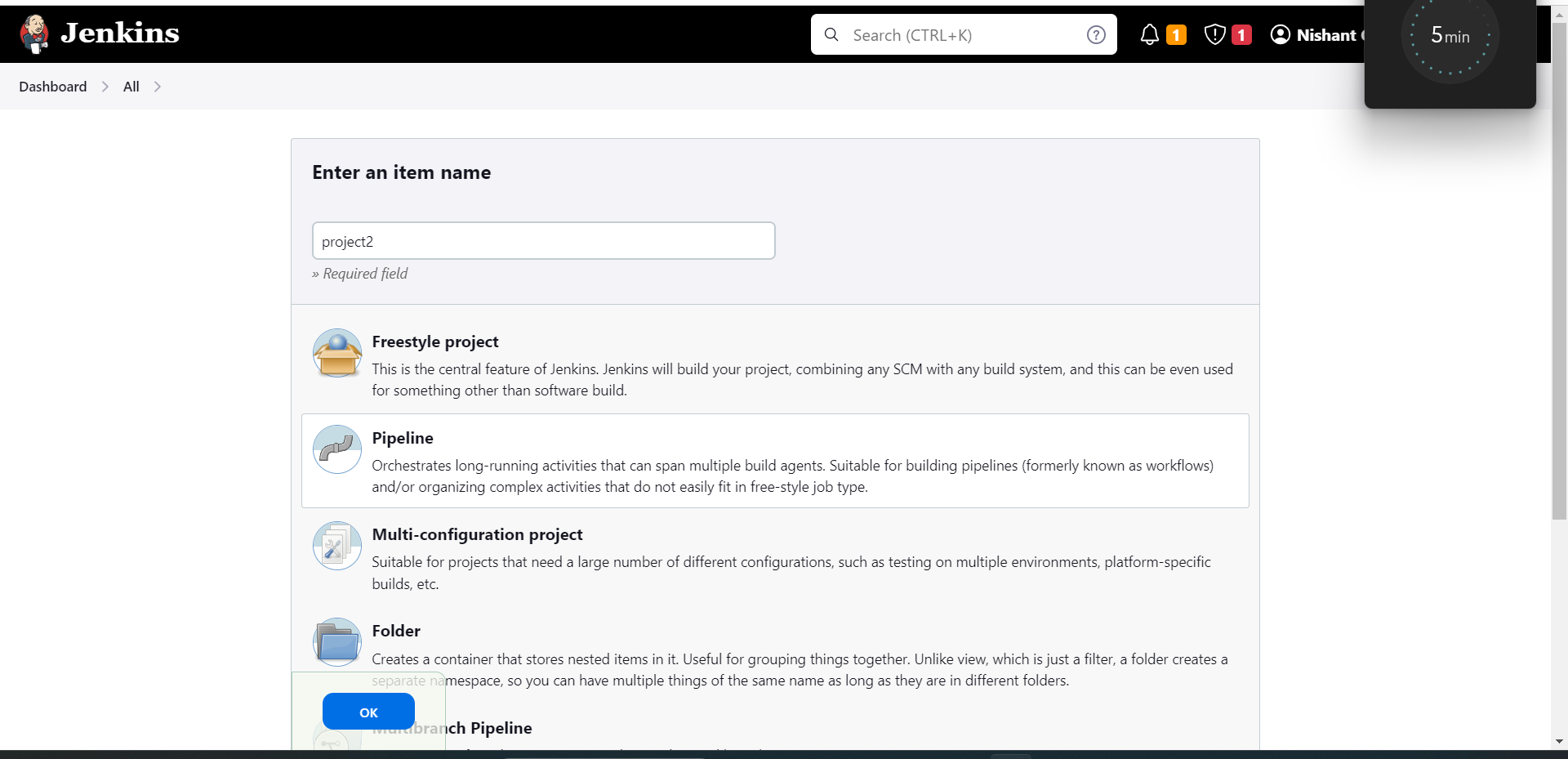Go to Dashboard breadcrumb
Viewport: 1568px width, 759px height.
pyautogui.click(x=53, y=87)
